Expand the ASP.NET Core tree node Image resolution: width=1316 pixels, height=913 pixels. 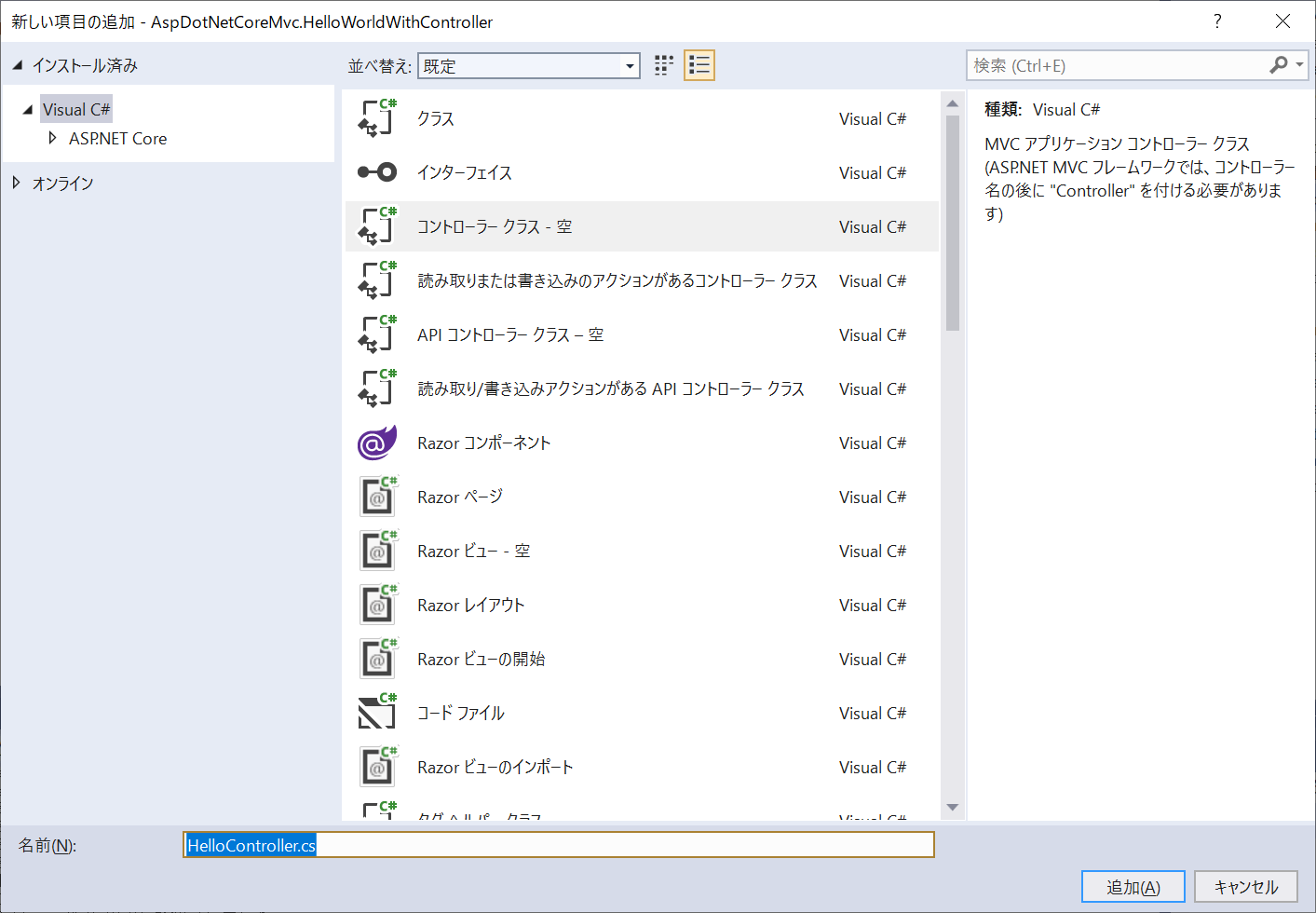tap(52, 138)
